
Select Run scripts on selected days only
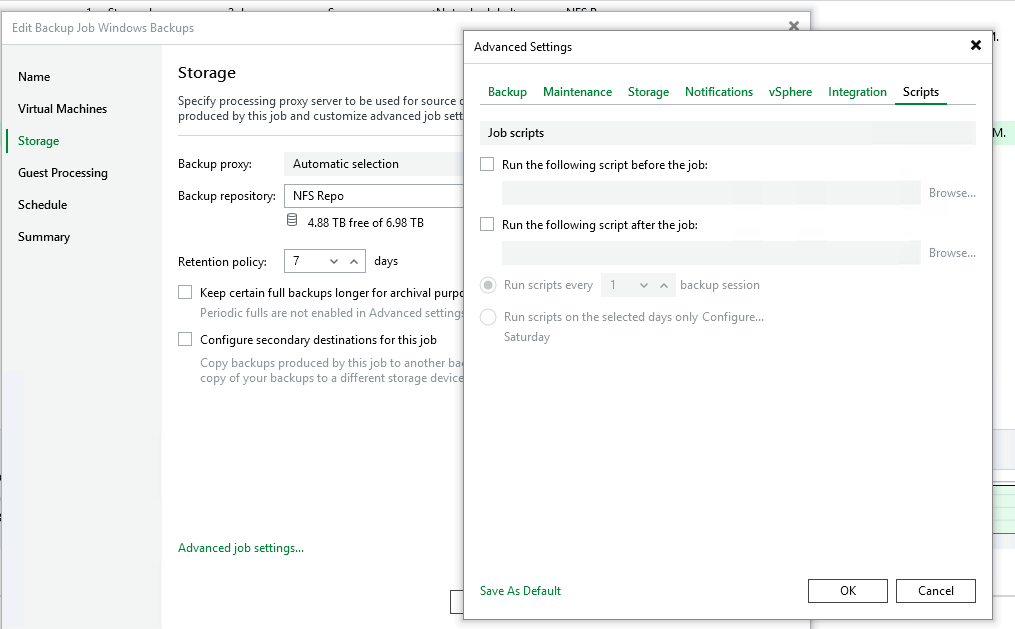tap(488, 318)
